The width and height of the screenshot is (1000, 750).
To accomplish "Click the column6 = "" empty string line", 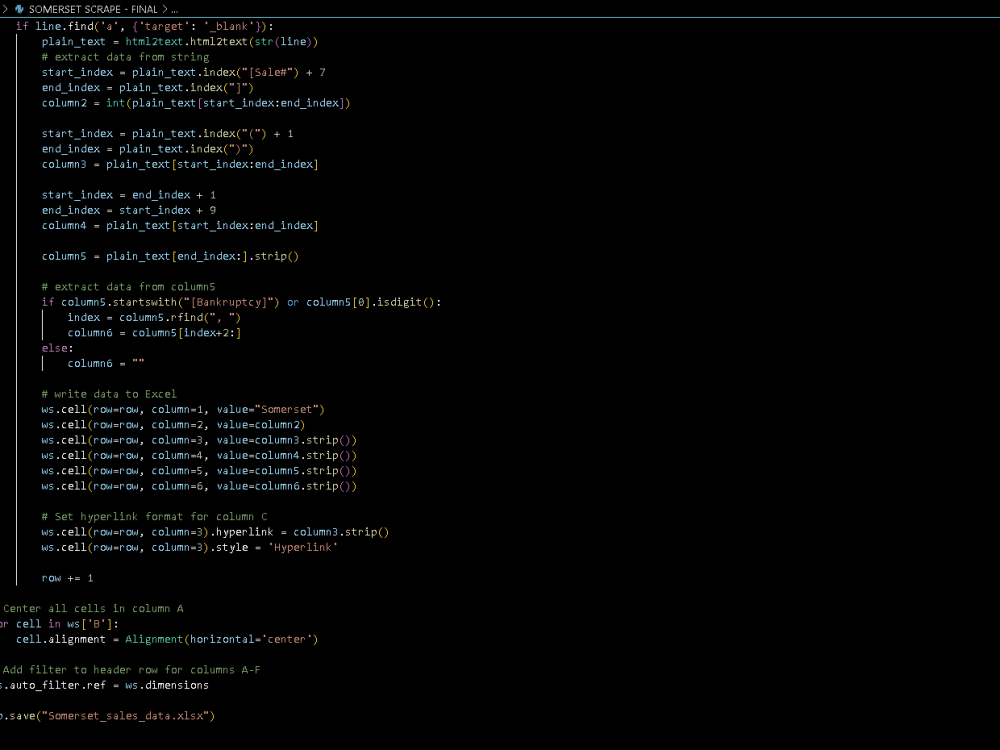I will coord(106,363).
